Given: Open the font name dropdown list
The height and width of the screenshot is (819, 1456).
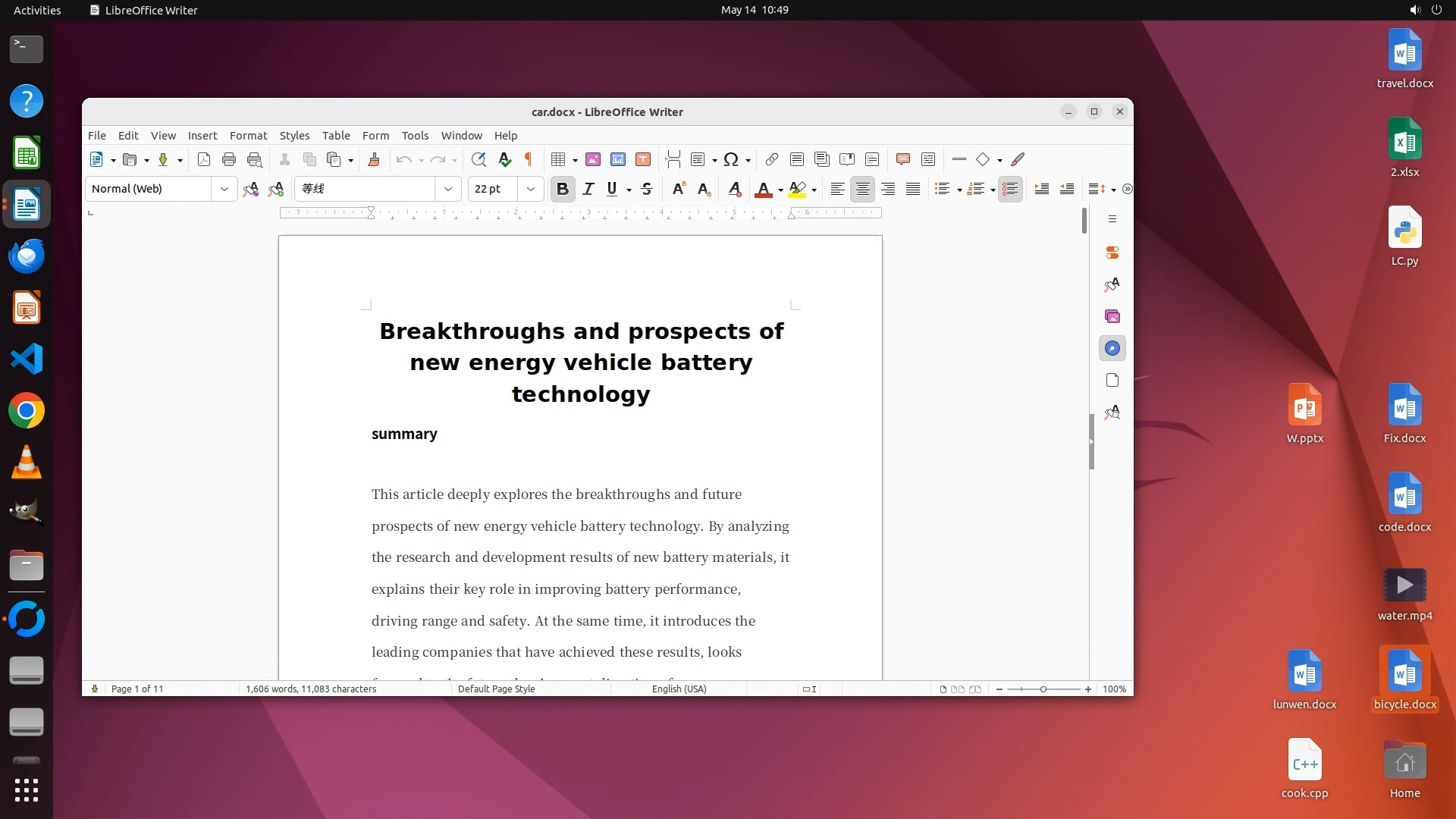Looking at the screenshot, I should 448,189.
